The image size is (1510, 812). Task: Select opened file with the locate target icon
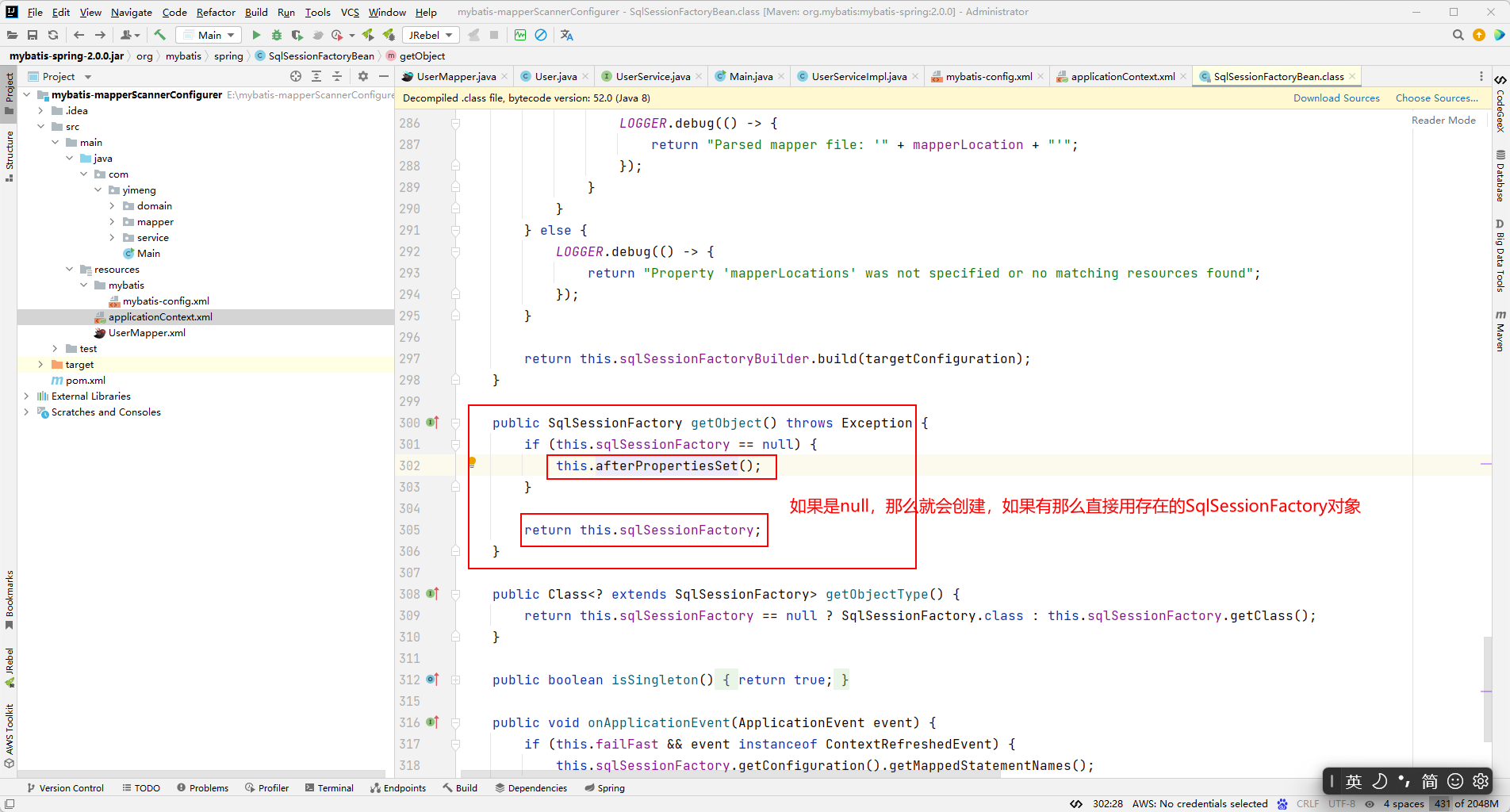point(296,76)
